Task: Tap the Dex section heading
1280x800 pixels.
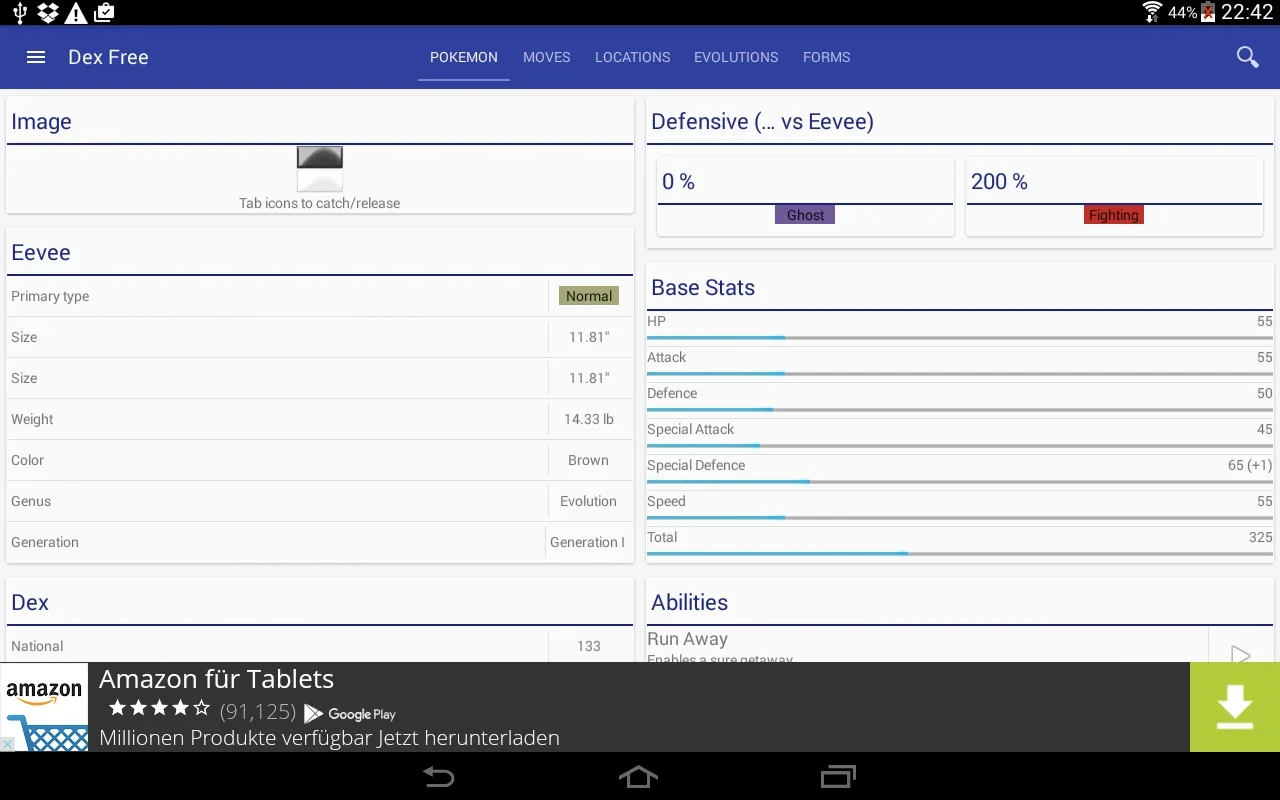Action: 30,603
